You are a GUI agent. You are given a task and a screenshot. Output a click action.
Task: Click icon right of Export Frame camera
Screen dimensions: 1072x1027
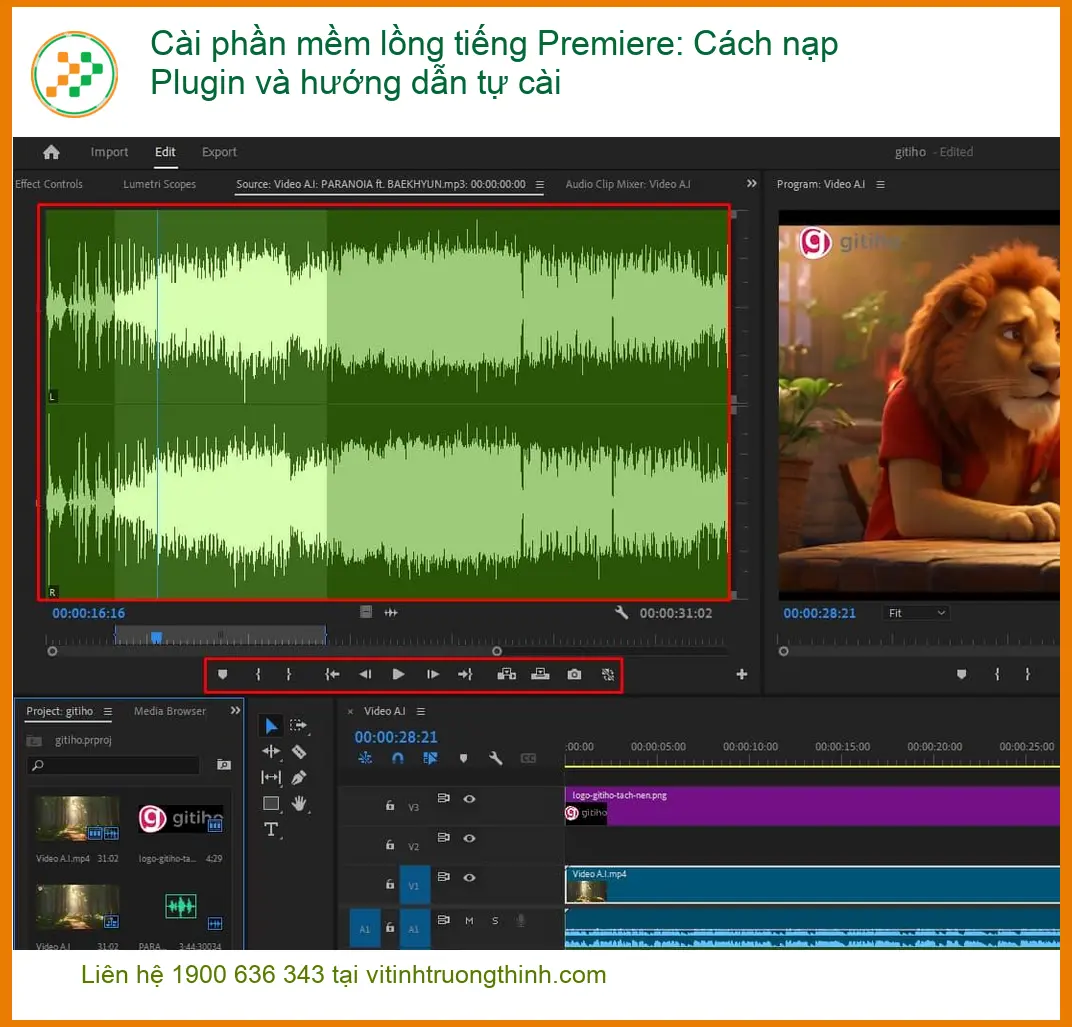(x=608, y=674)
